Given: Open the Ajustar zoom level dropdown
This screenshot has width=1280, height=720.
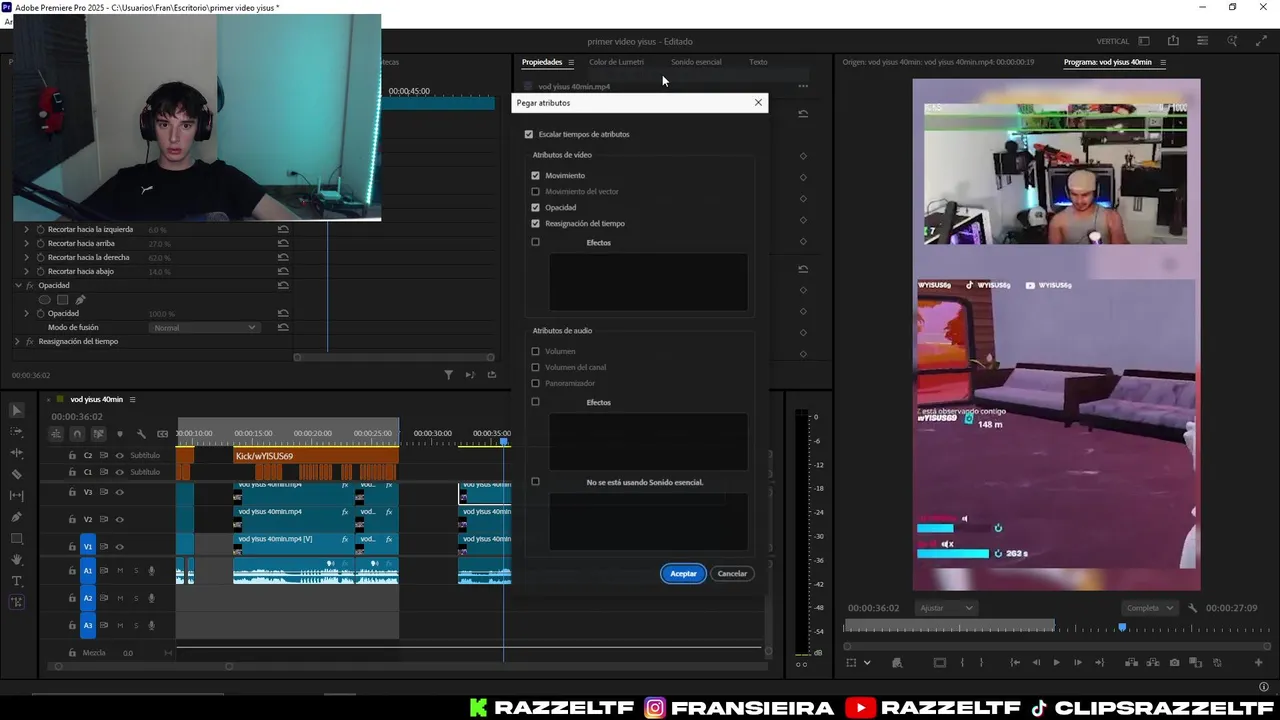Looking at the screenshot, I should click(945, 608).
